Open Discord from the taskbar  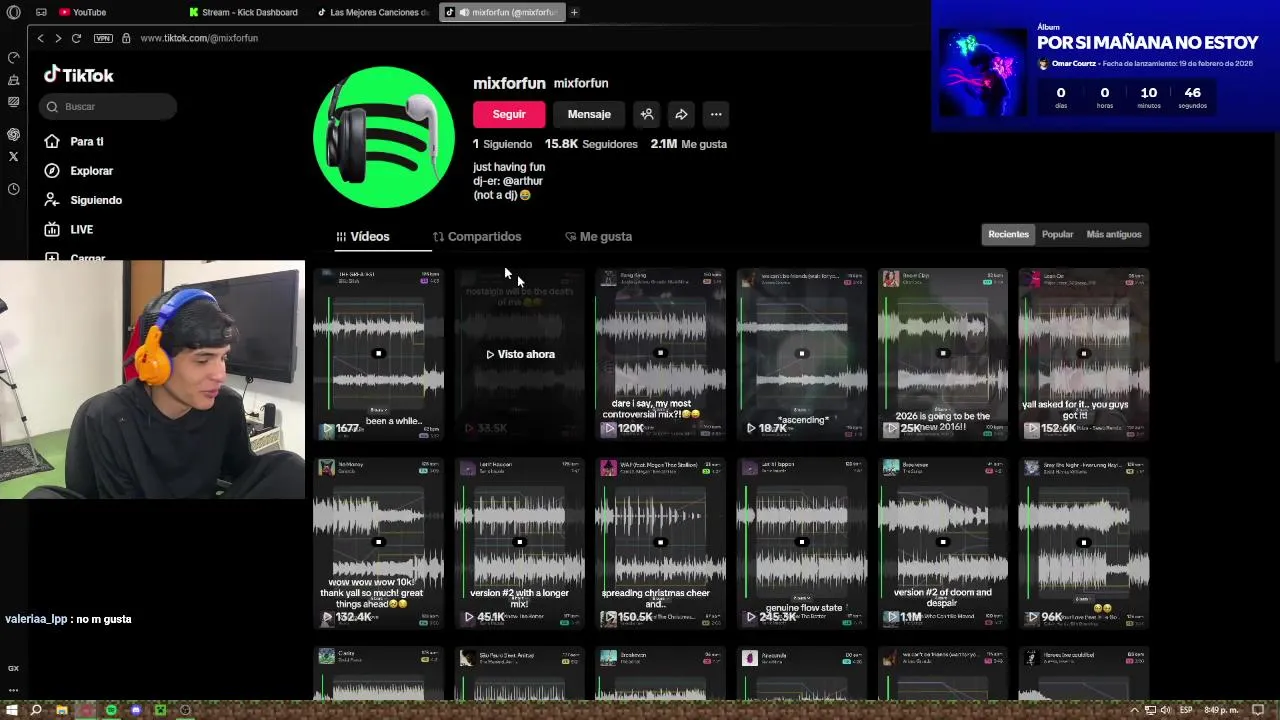coord(136,710)
